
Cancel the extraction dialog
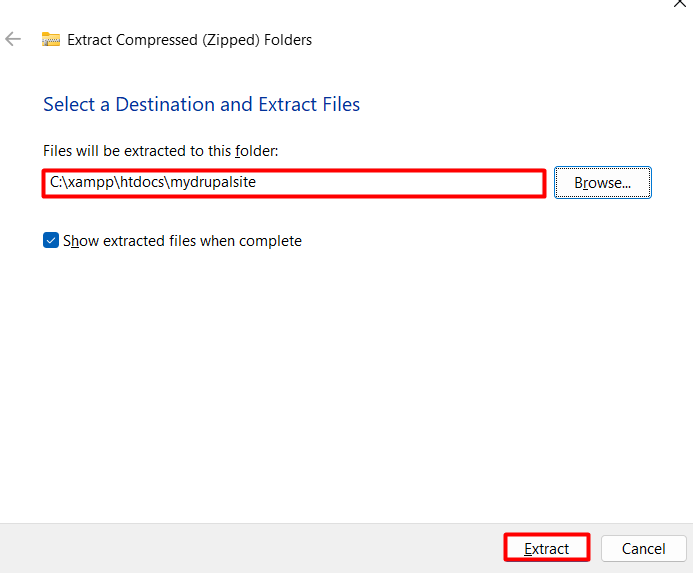pos(643,548)
